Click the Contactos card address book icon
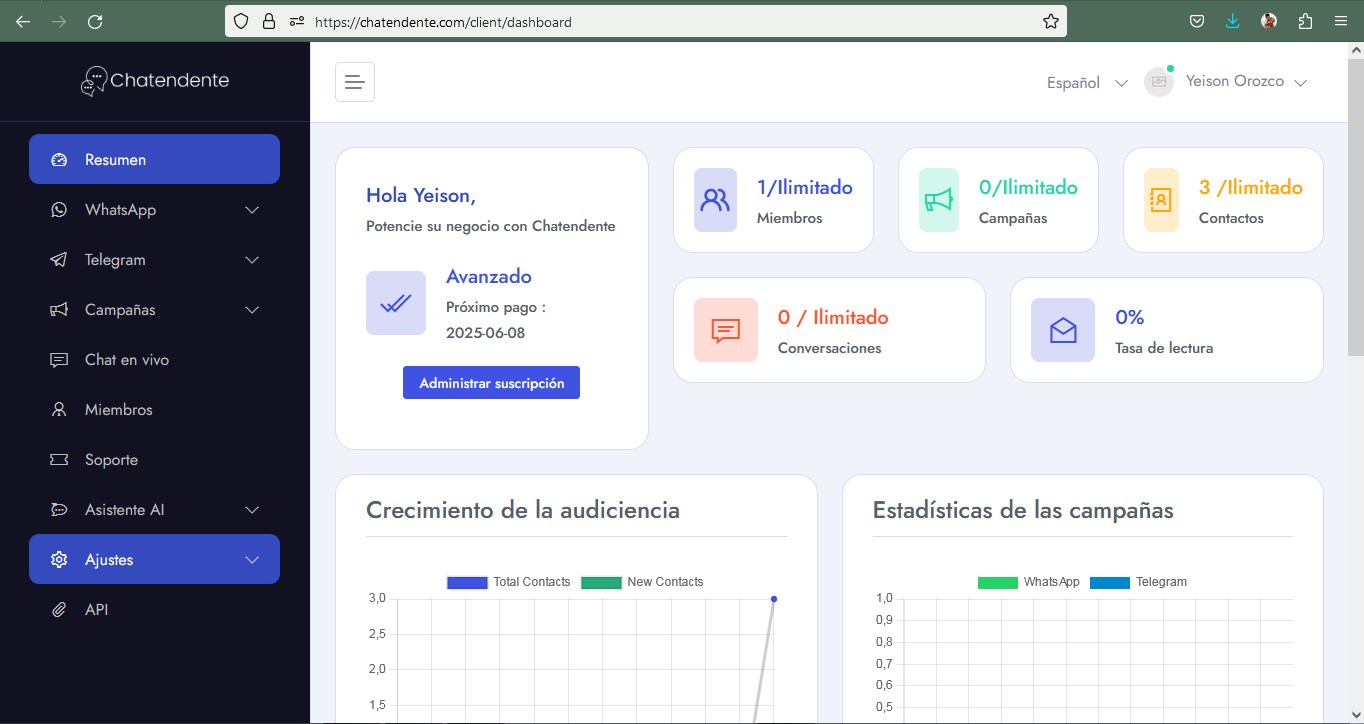Screen dimensions: 1364x724 [x=1160, y=200]
